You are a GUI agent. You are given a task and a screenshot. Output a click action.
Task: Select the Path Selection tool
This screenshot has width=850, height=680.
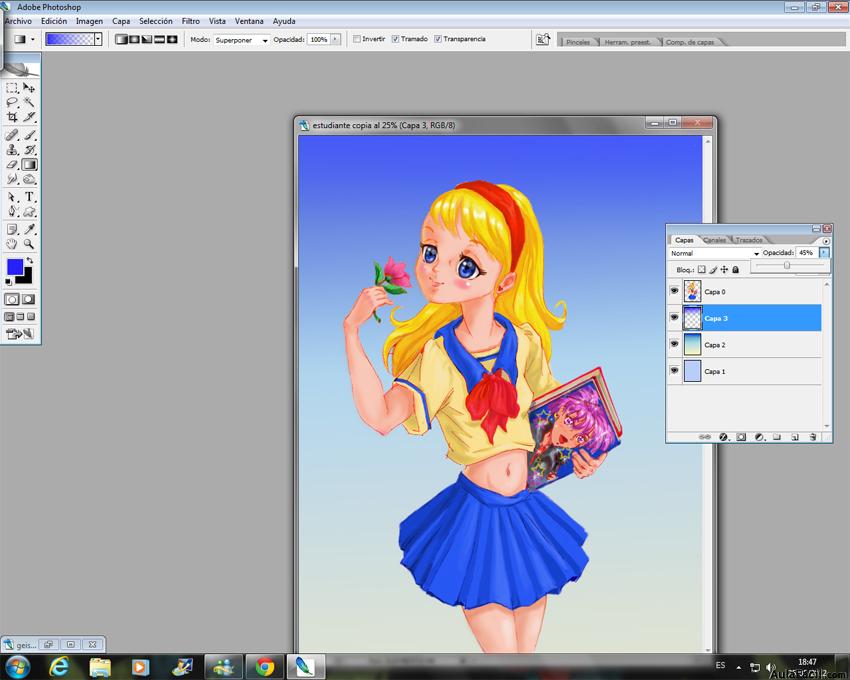tap(12, 197)
